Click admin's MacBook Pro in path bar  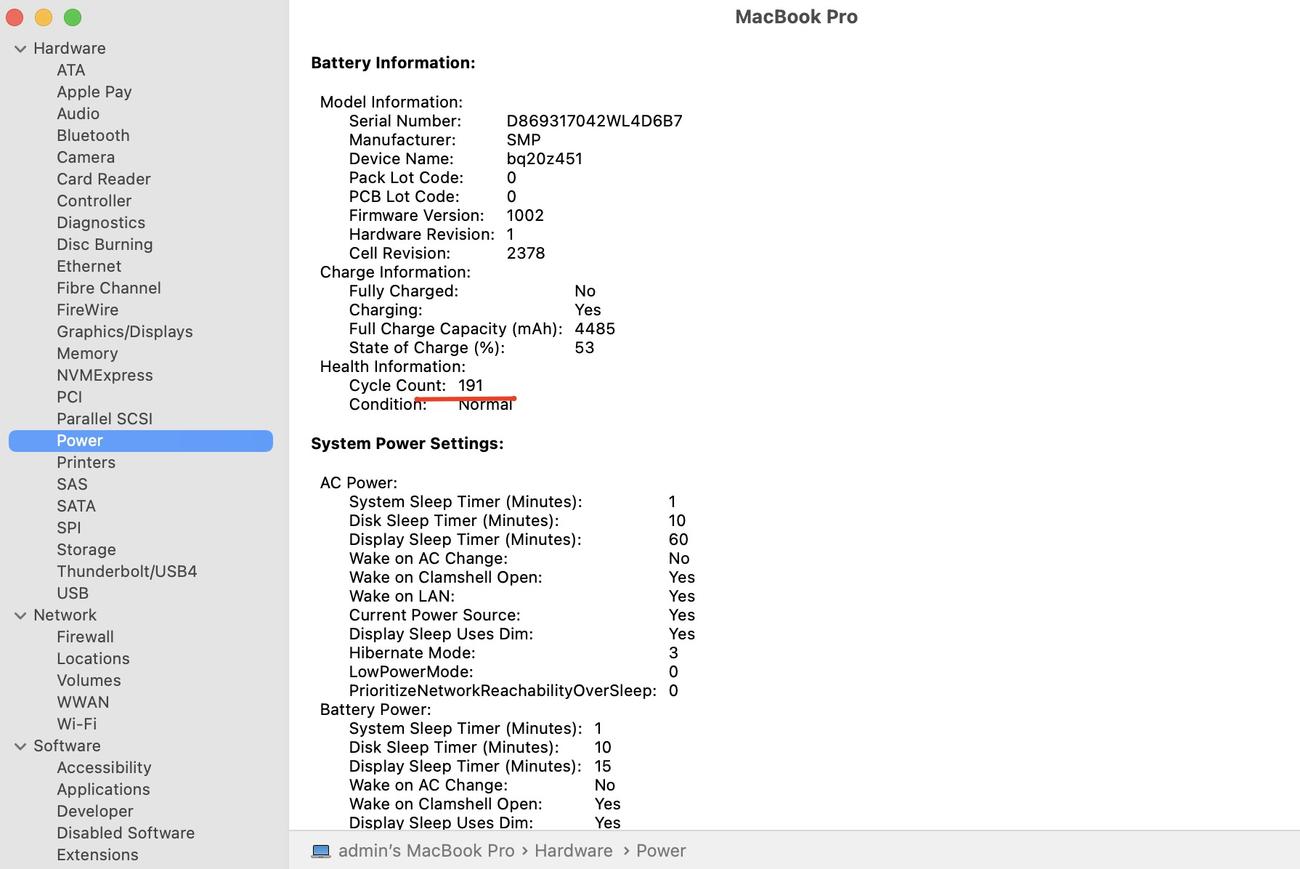[427, 851]
